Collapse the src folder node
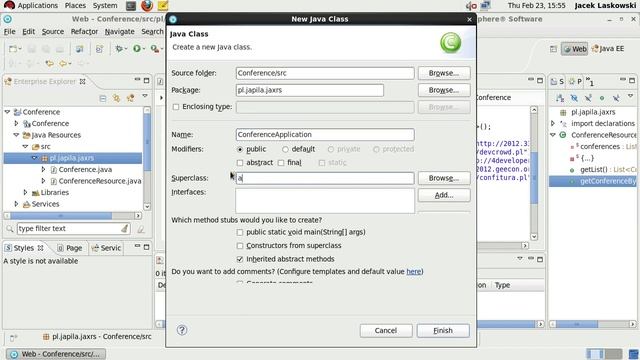This screenshot has height=360, width=640. (25, 146)
